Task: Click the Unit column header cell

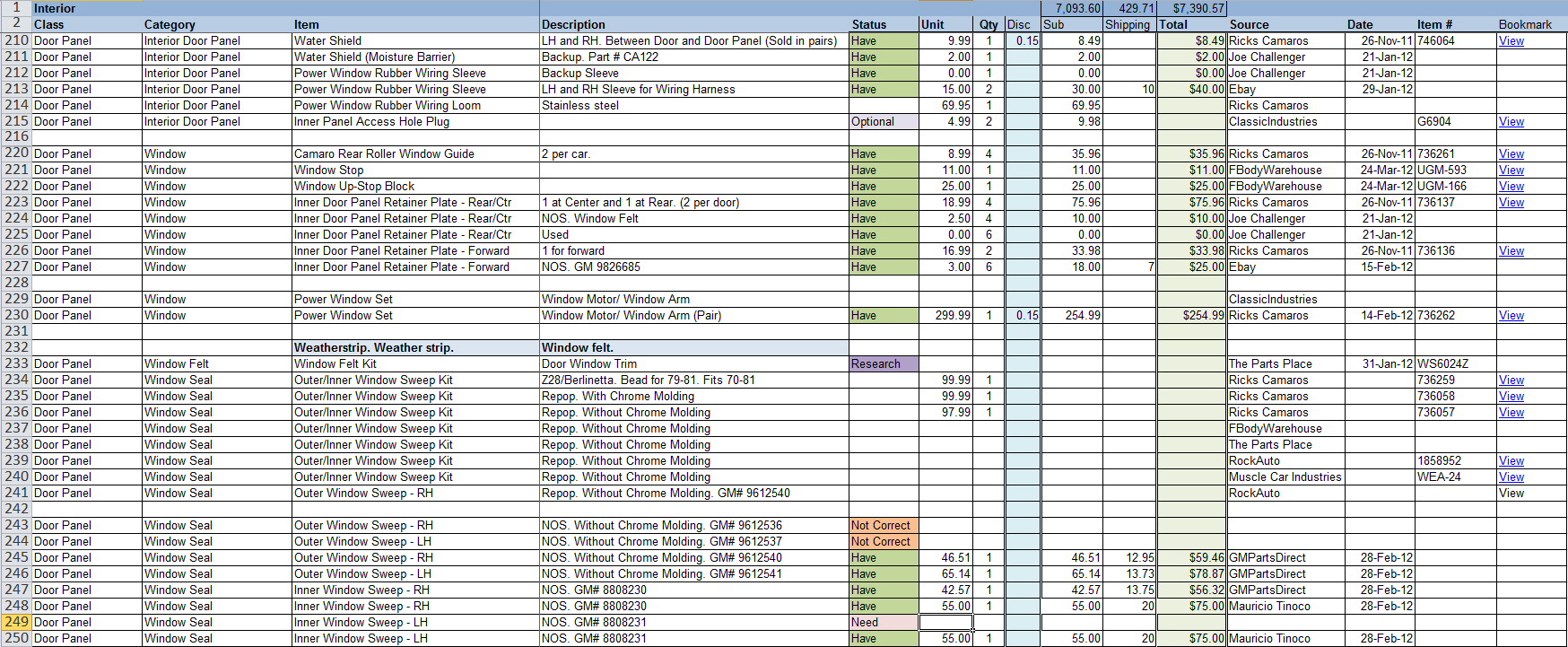Action: (945, 24)
